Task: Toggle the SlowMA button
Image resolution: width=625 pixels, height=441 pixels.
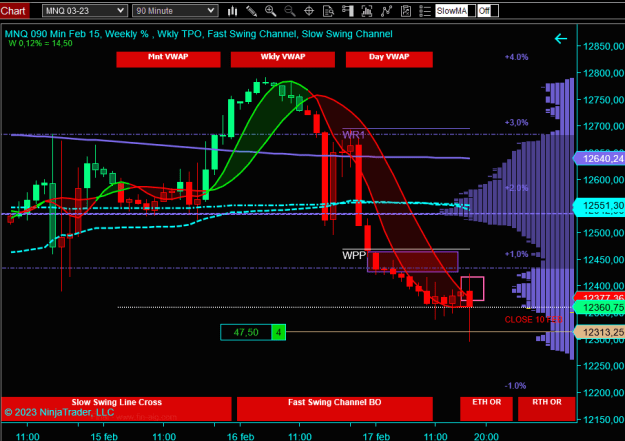Action: coord(455,11)
